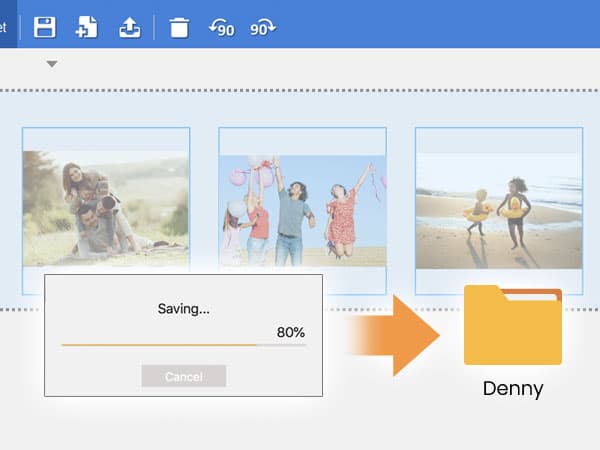The height and width of the screenshot is (450, 600).
Task: Click the export upload tray icon
Action: (x=130, y=27)
